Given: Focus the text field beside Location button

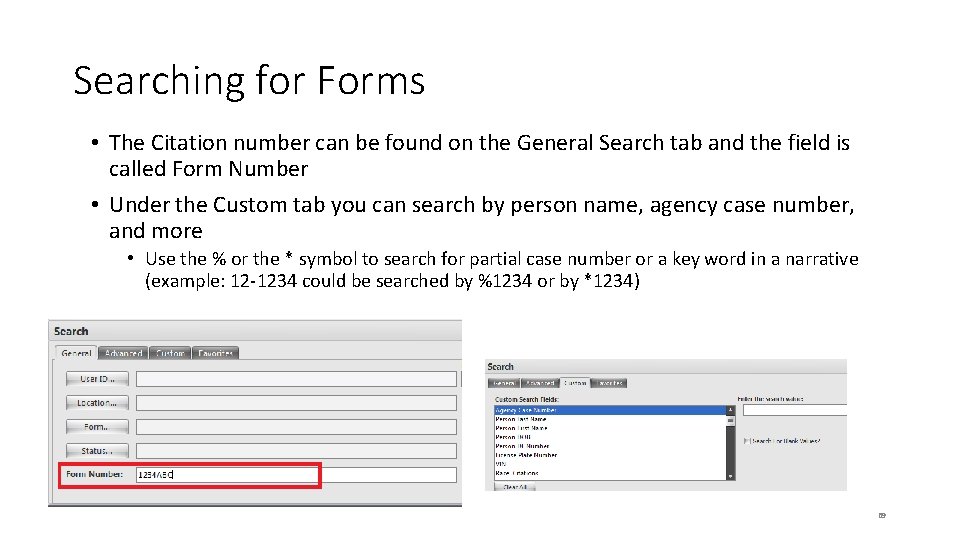Looking at the screenshot, I should (x=296, y=403).
